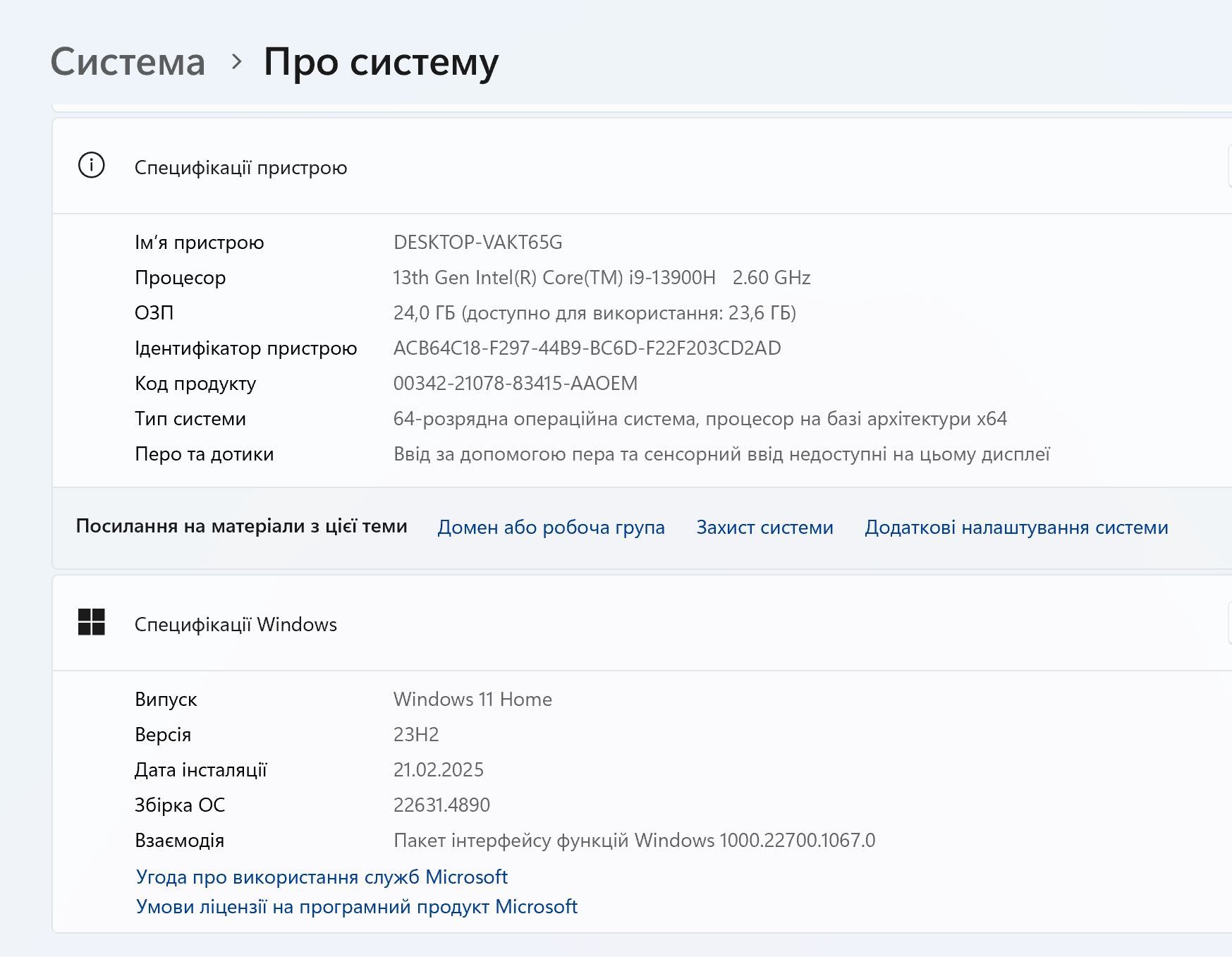Viewport: 1232px width, 957px height.
Task: Click the Дата інсталяції label
Action: click(201, 770)
